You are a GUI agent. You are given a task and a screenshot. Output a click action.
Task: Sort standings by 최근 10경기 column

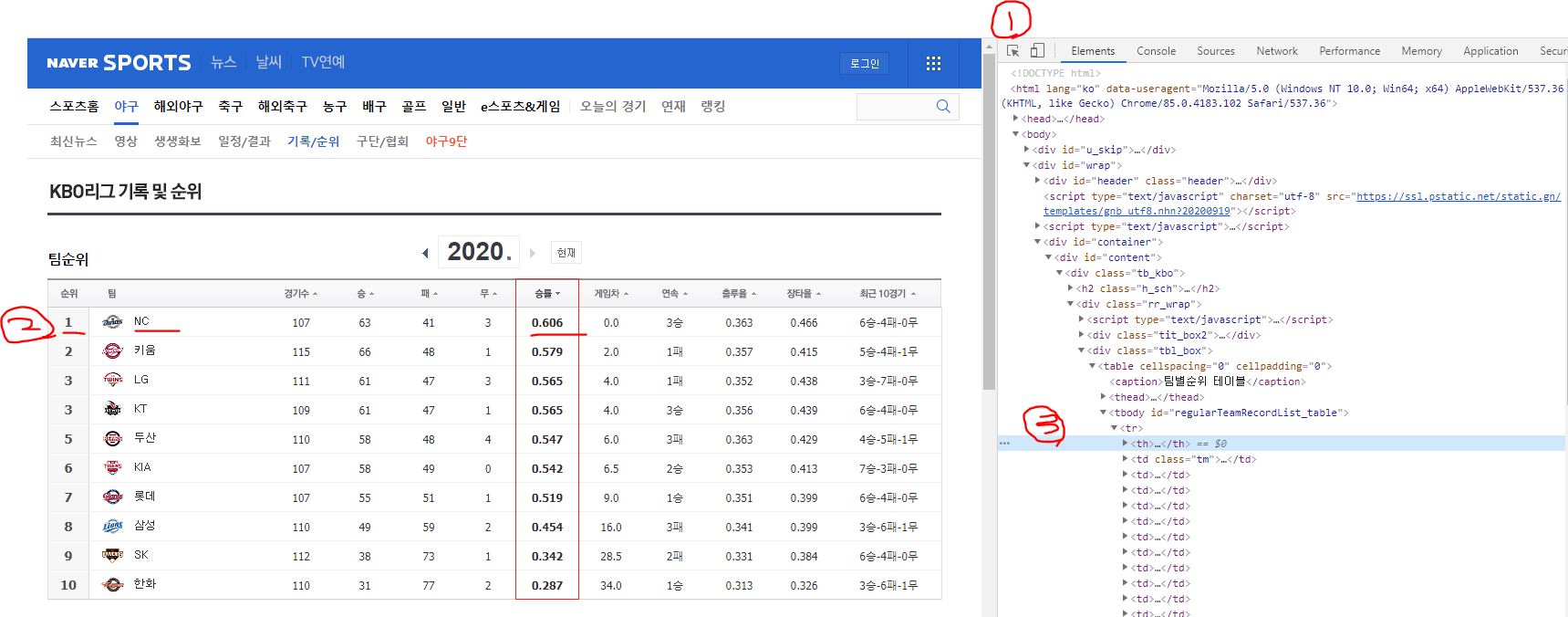click(888, 294)
